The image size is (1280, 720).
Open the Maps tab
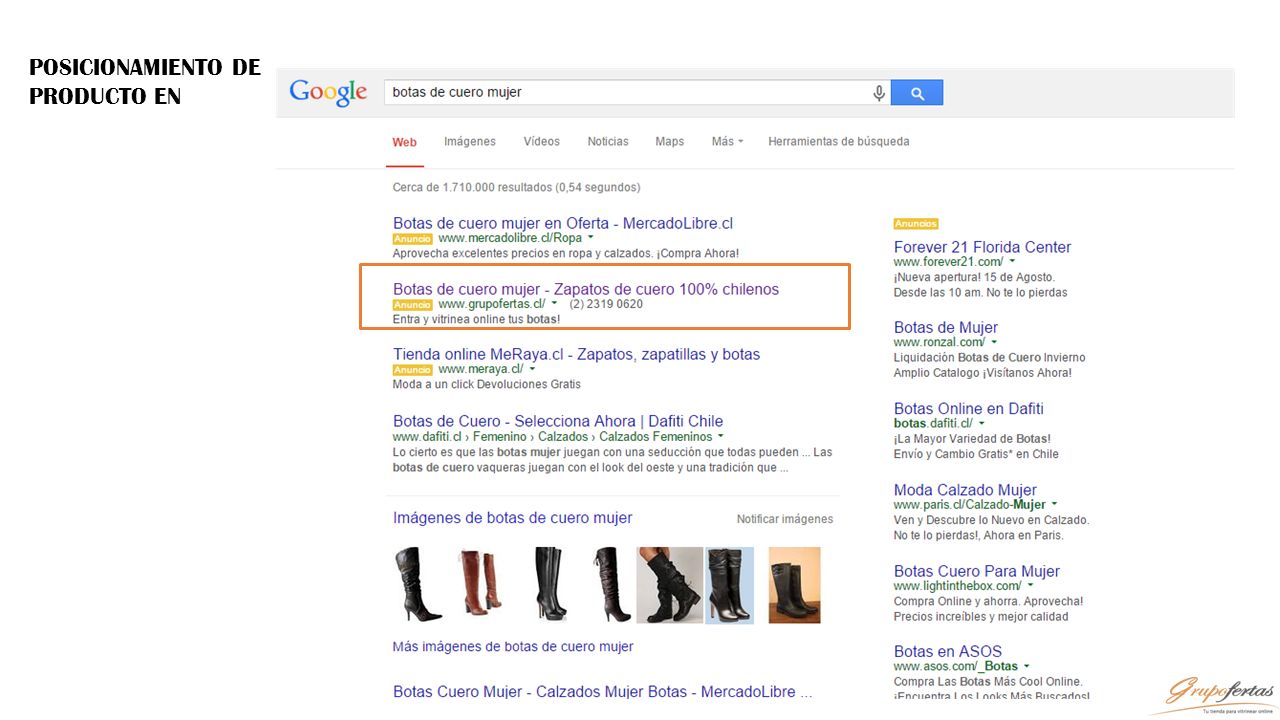click(x=670, y=142)
